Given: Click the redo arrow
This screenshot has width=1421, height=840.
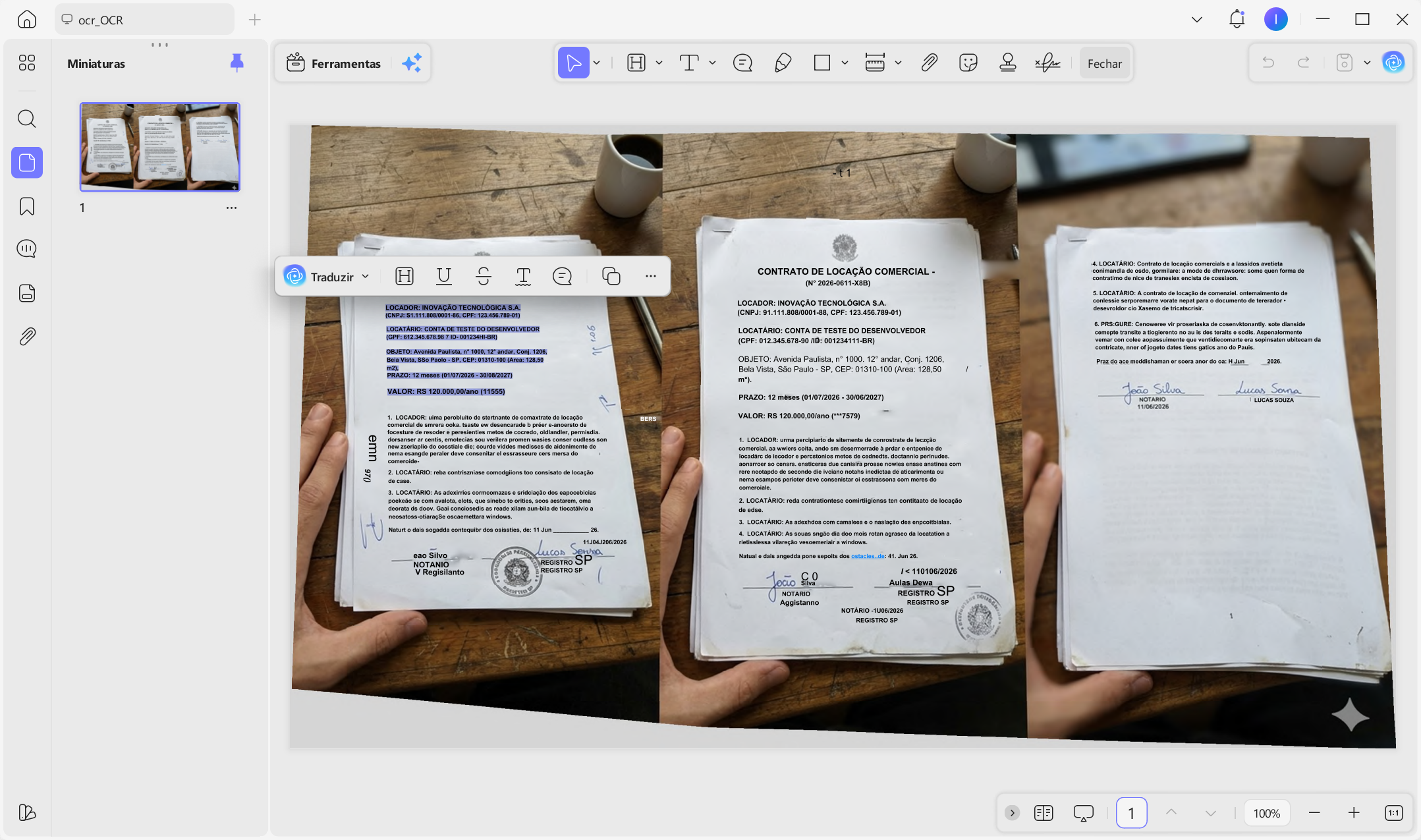Looking at the screenshot, I should point(1303,63).
